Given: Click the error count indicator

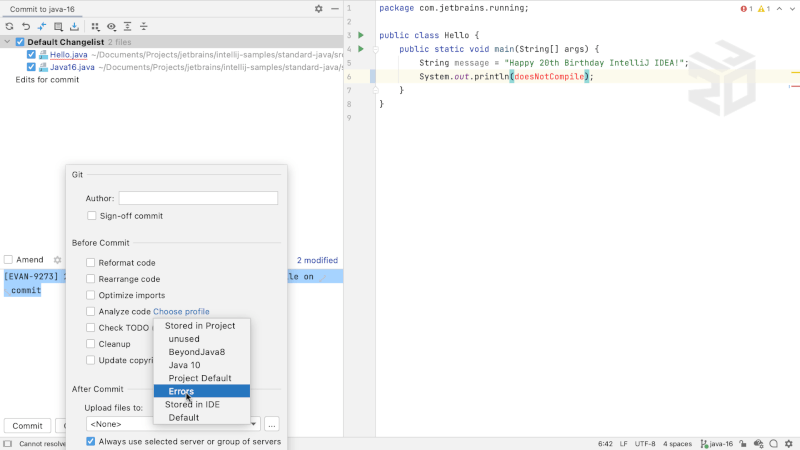Looking at the screenshot, I should coord(747,9).
